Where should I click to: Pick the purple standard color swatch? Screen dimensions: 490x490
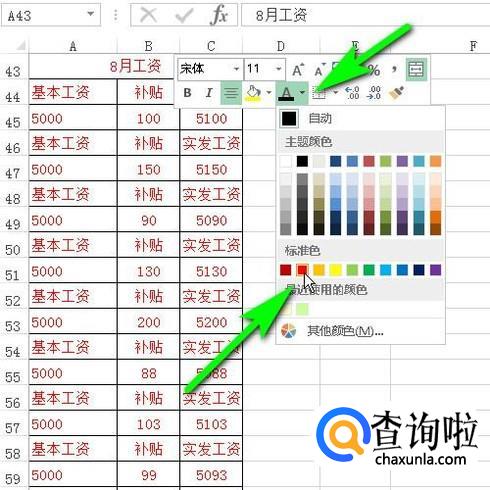(x=436, y=270)
